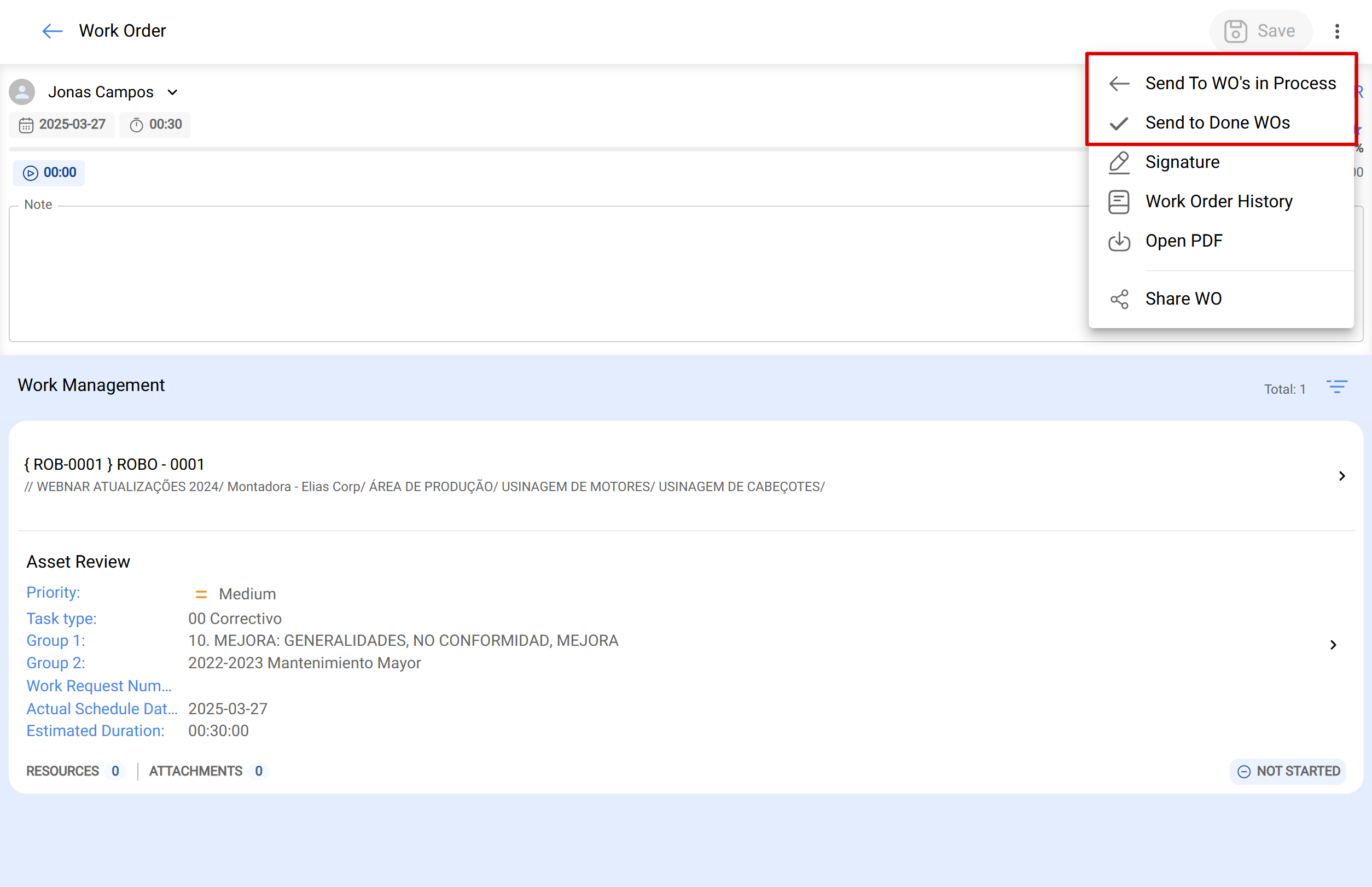Image resolution: width=1372 pixels, height=887 pixels.
Task: Click the Share WO icon
Action: [1120, 299]
